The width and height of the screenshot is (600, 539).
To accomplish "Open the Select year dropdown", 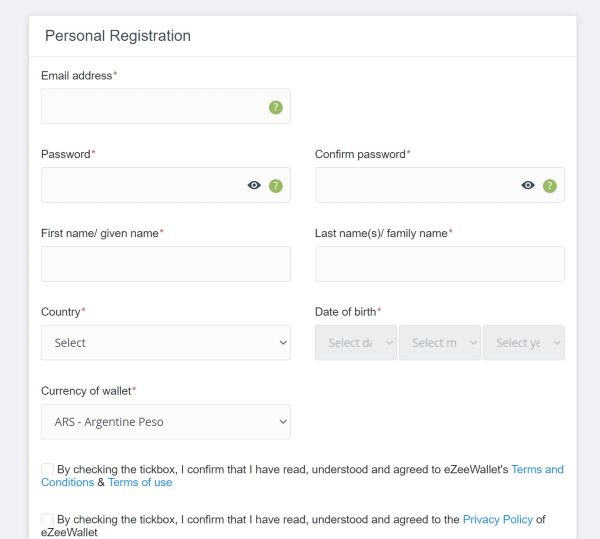I will click(523, 342).
